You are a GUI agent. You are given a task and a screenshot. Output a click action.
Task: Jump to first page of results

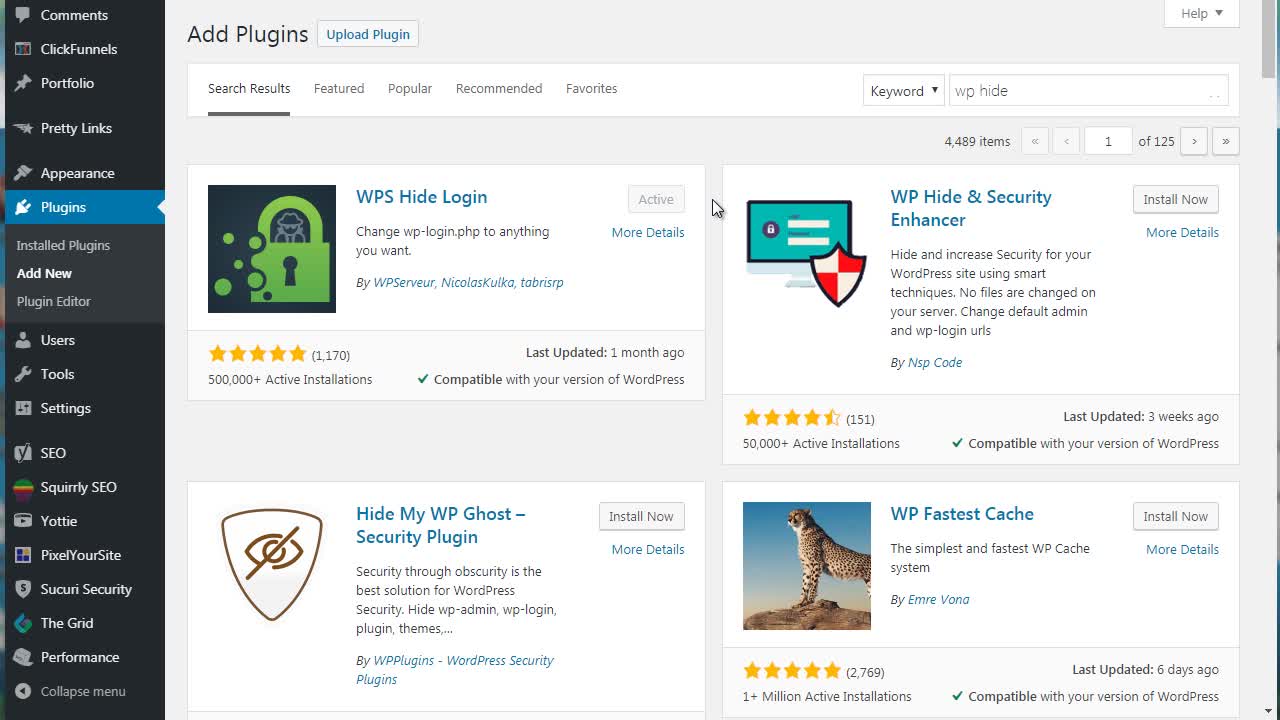tap(1034, 141)
